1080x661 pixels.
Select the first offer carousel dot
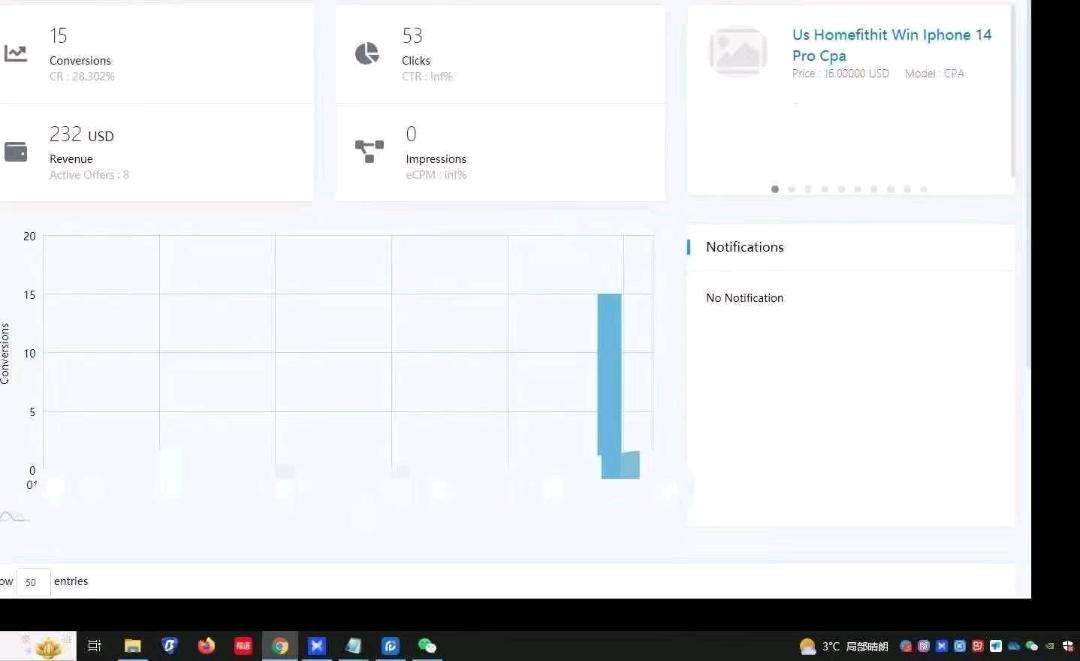coord(775,189)
